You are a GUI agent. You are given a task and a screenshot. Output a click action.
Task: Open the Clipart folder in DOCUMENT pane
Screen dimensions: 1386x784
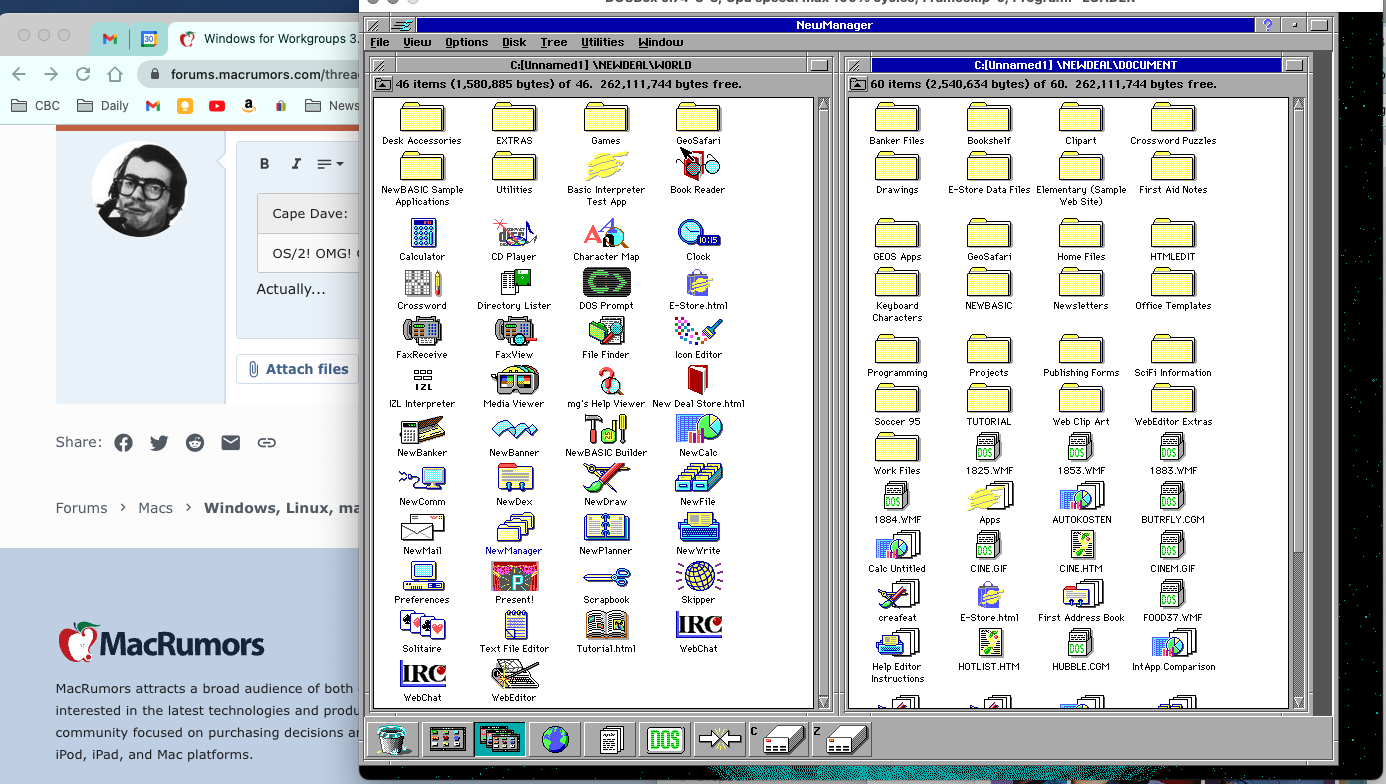click(1080, 125)
